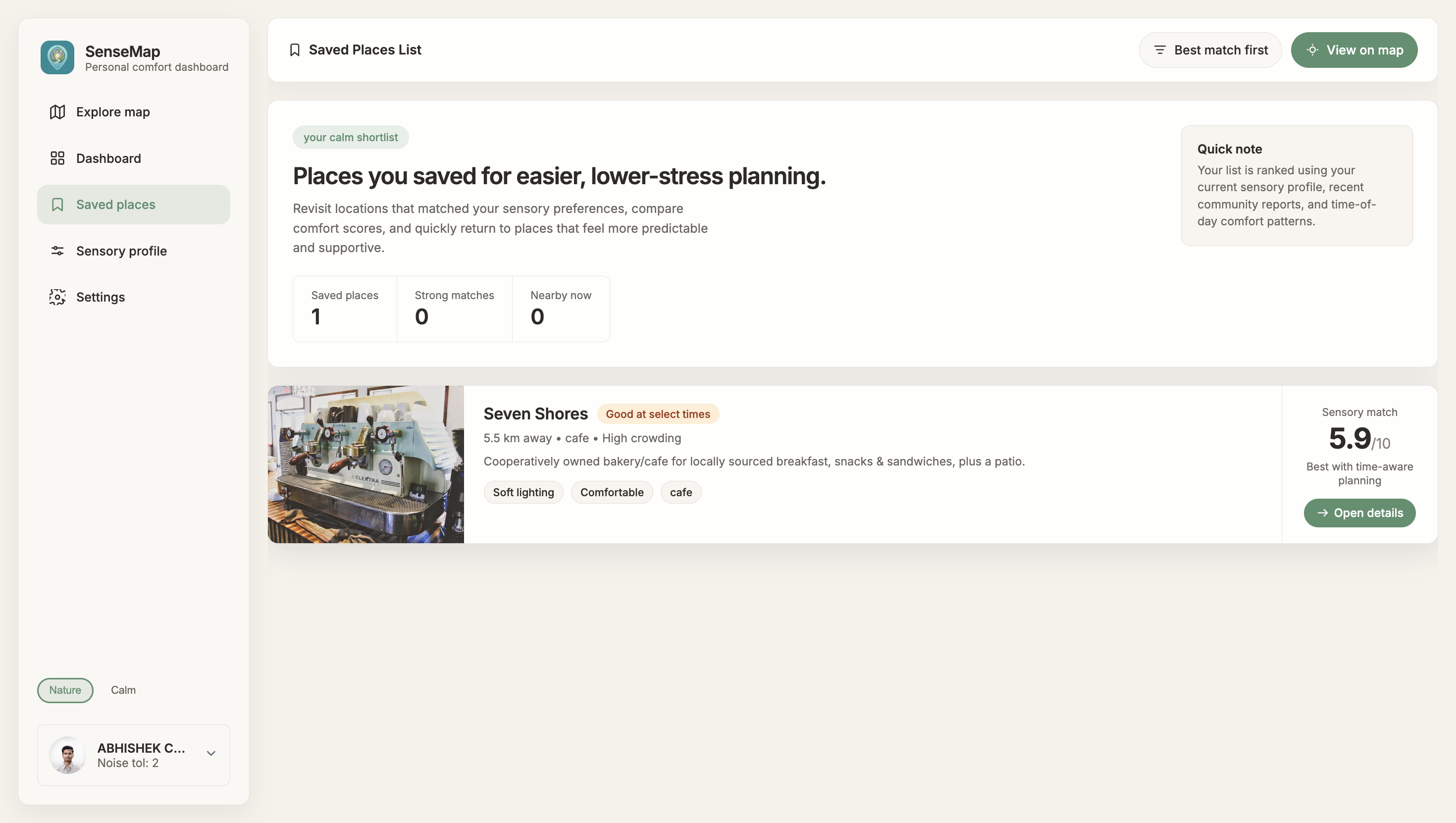
Task: Click the Seven Shores espresso machine thumbnail
Action: (x=365, y=464)
